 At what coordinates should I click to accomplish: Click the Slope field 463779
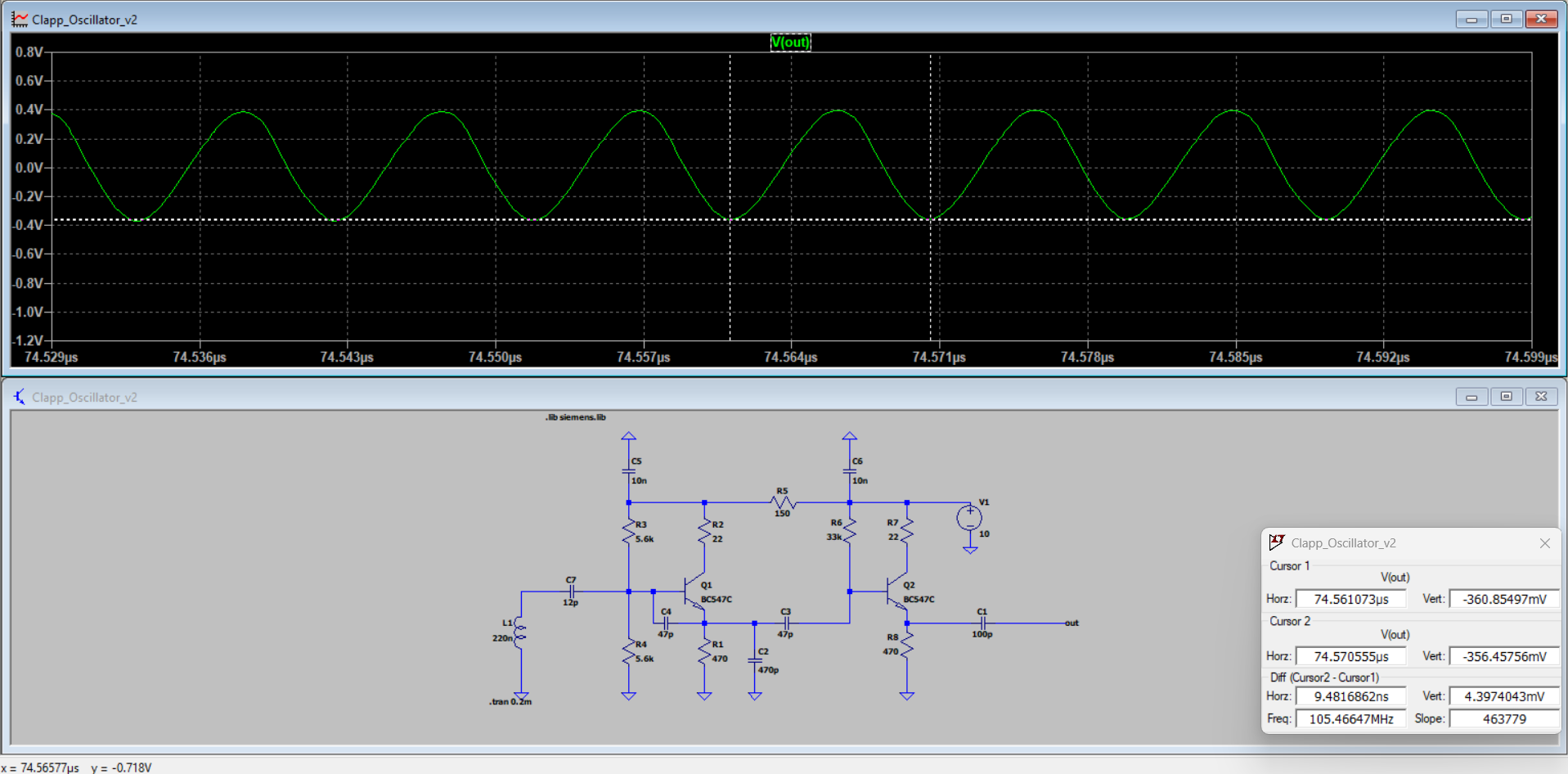(x=1504, y=719)
